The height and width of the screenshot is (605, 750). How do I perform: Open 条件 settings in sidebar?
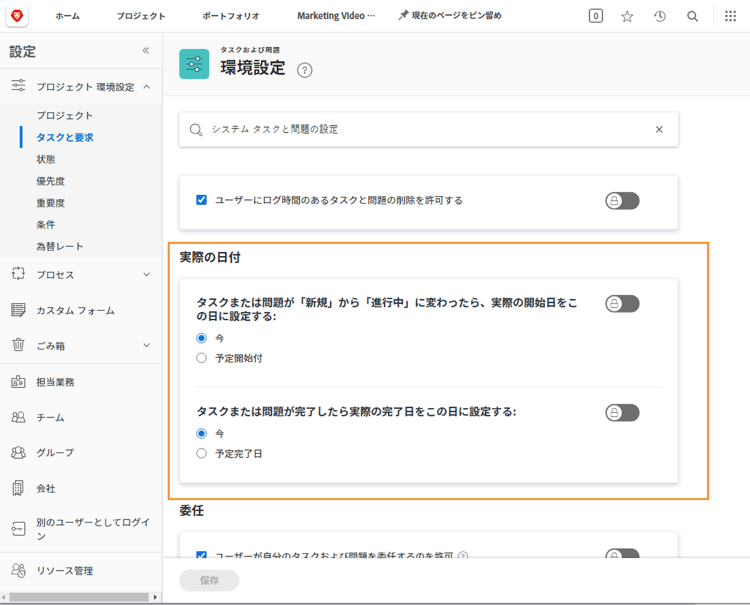pyautogui.click(x=46, y=224)
